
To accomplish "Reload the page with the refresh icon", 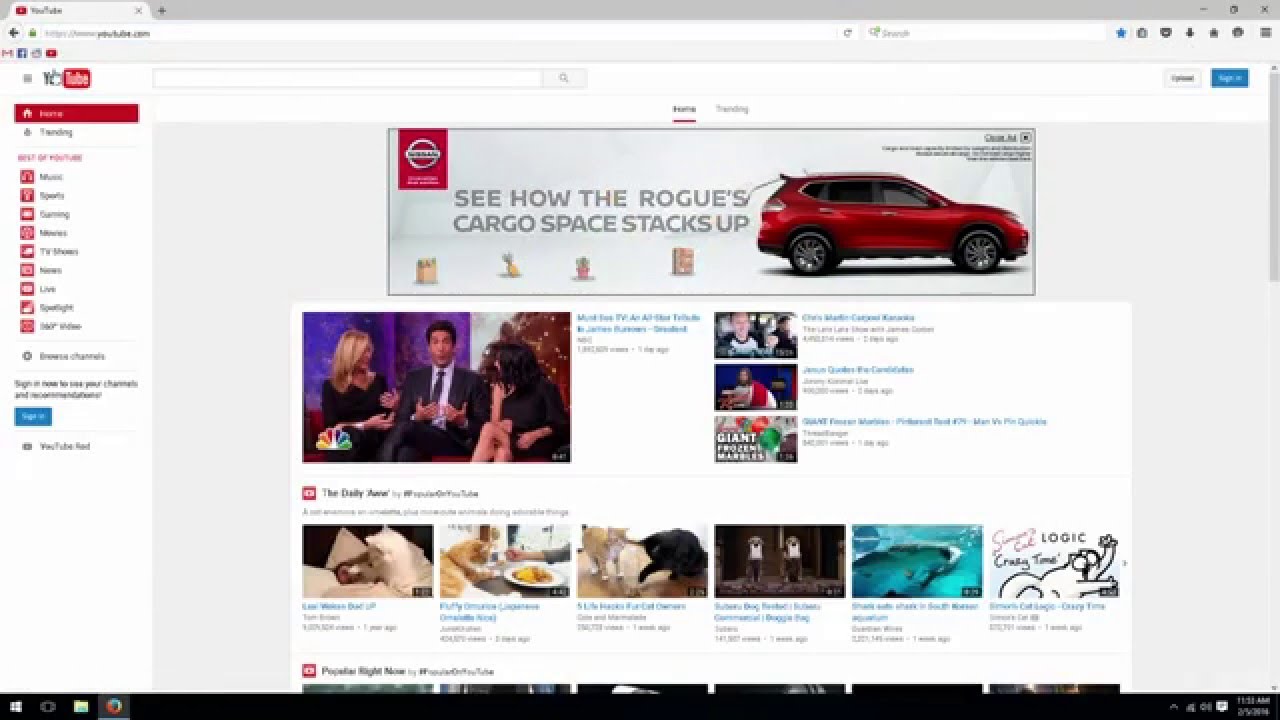I will coord(848,33).
